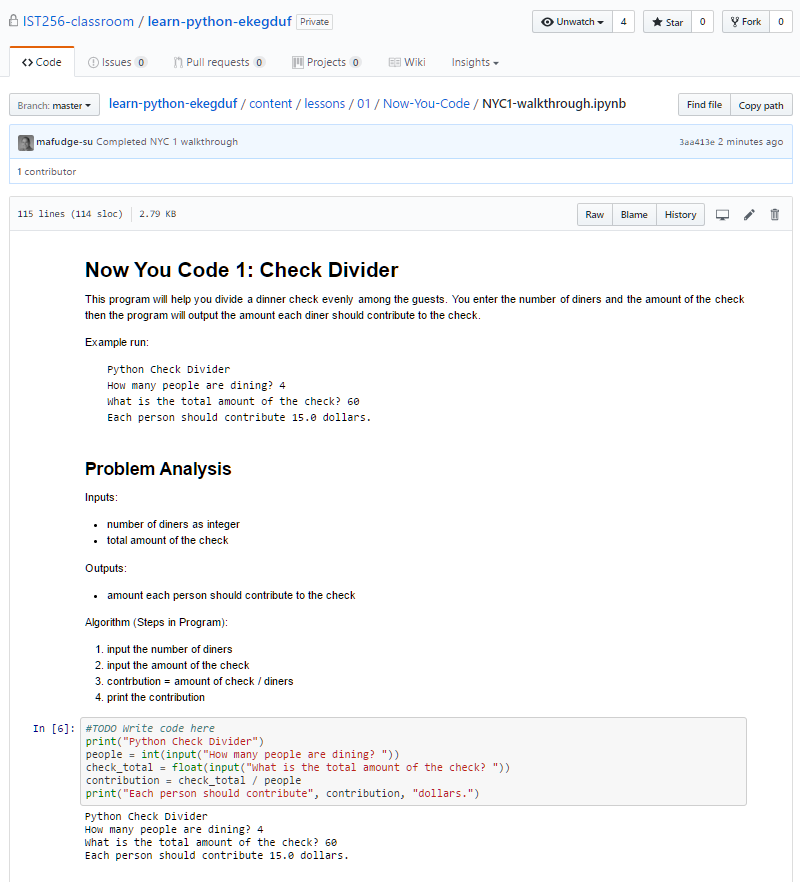Open commit 3aa413e link
Screen dimensions: 800x882
[696, 142]
